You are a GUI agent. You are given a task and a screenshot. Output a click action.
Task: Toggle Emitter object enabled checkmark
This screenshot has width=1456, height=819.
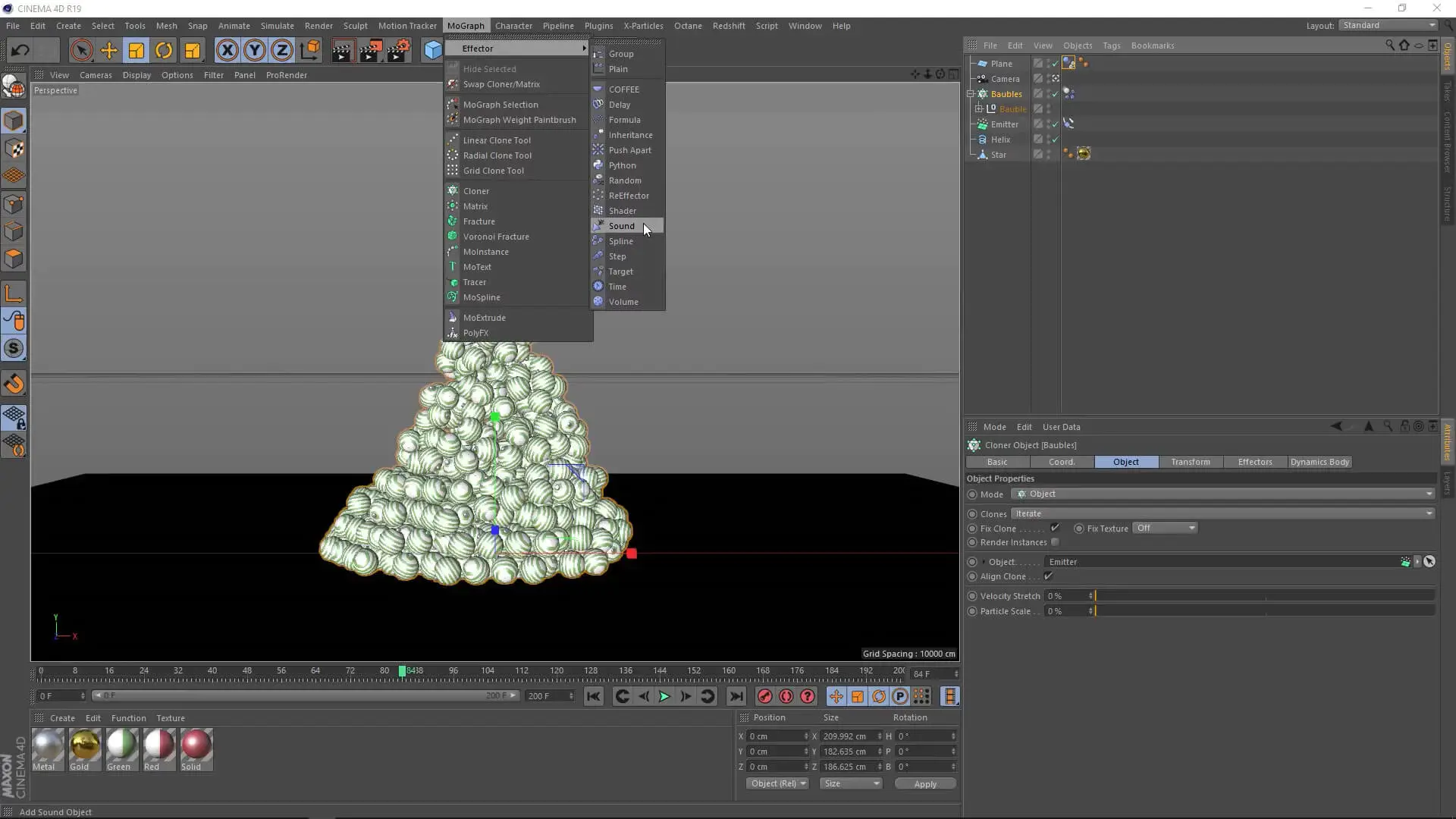(1055, 124)
